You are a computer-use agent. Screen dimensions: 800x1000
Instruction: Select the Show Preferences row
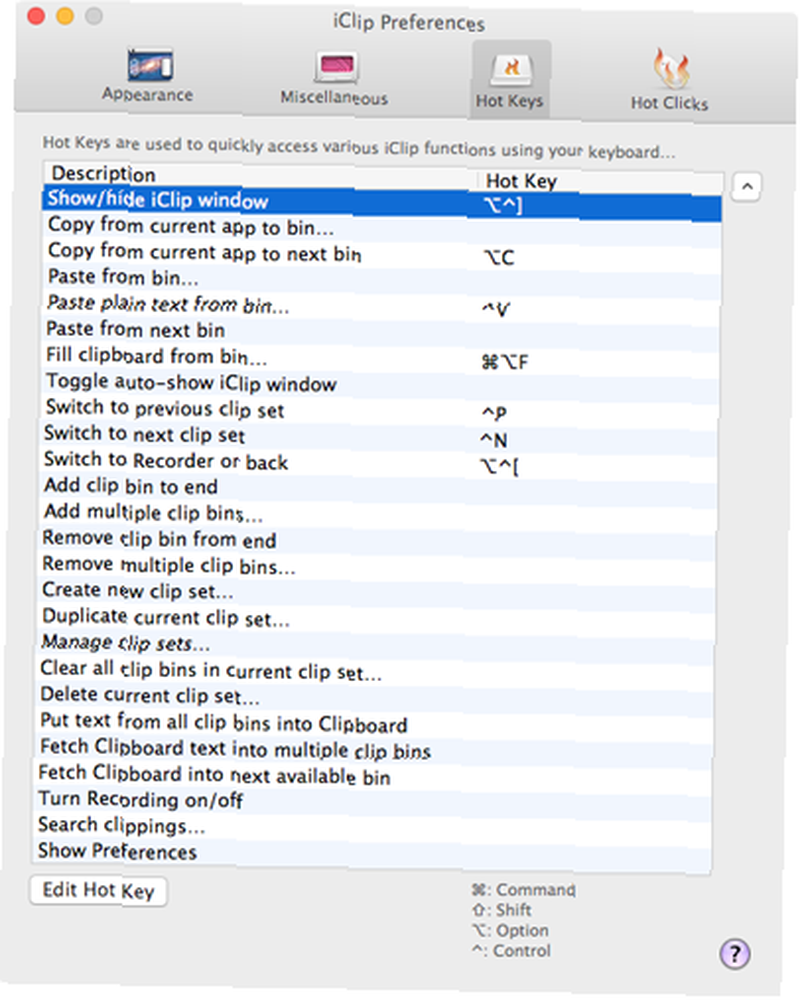point(374,852)
